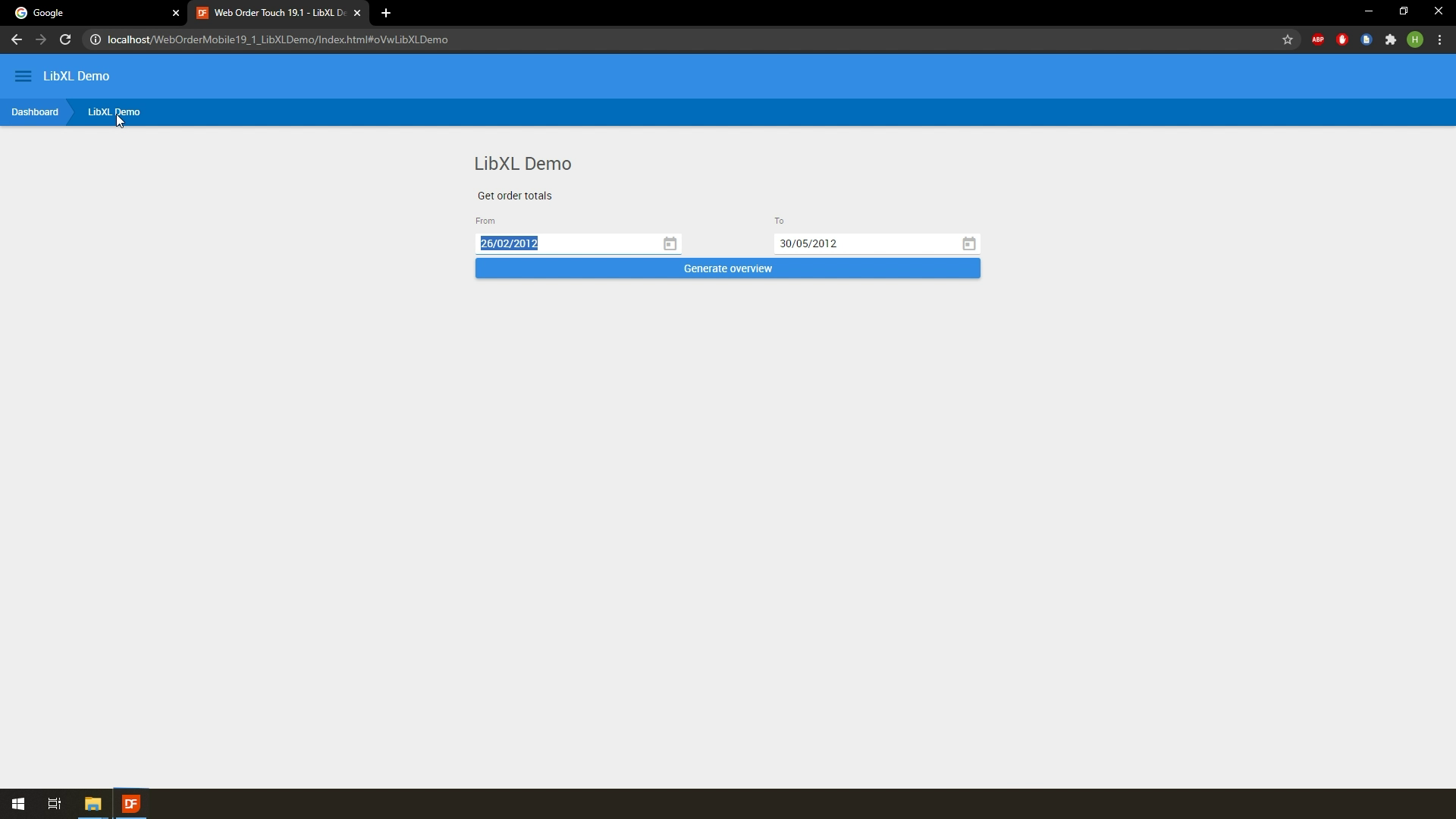1456x819 pixels.
Task: Open the AdBlock Plus extension
Action: click(x=1317, y=39)
